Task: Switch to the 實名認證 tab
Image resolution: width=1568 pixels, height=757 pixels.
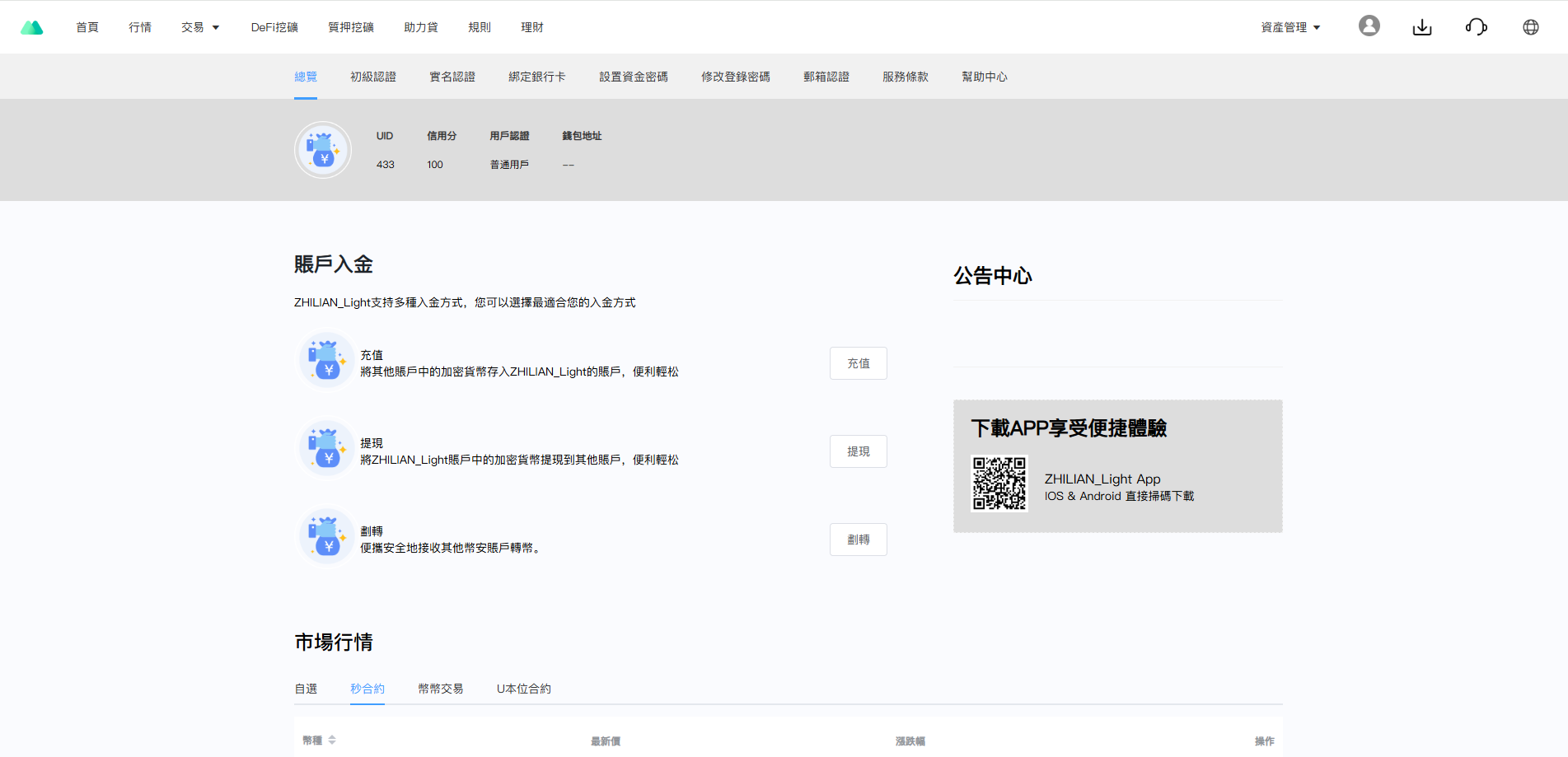Action: click(x=452, y=77)
